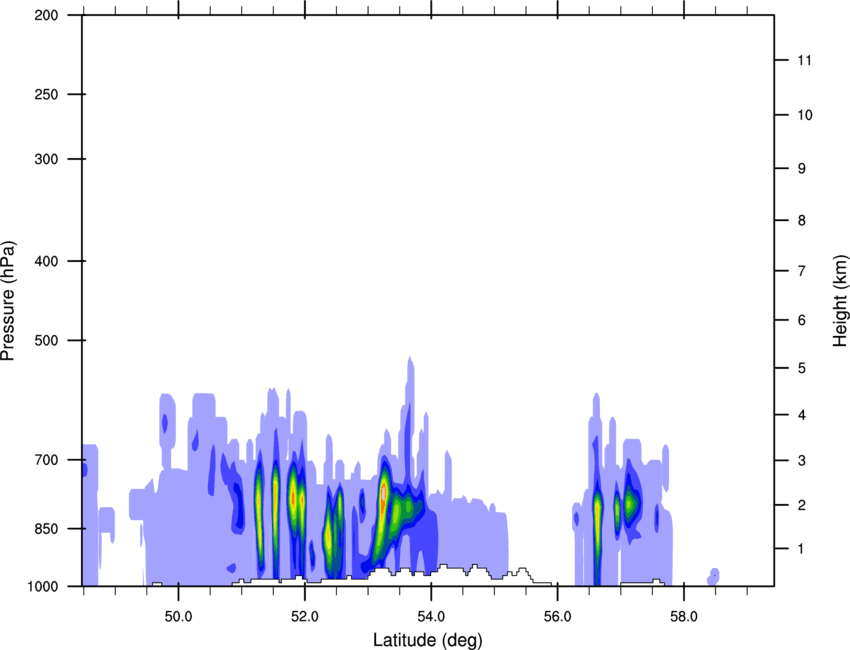Image resolution: width=850 pixels, height=650 pixels.
Task: Click the 850 pressure axis label
Action: pos(46,529)
